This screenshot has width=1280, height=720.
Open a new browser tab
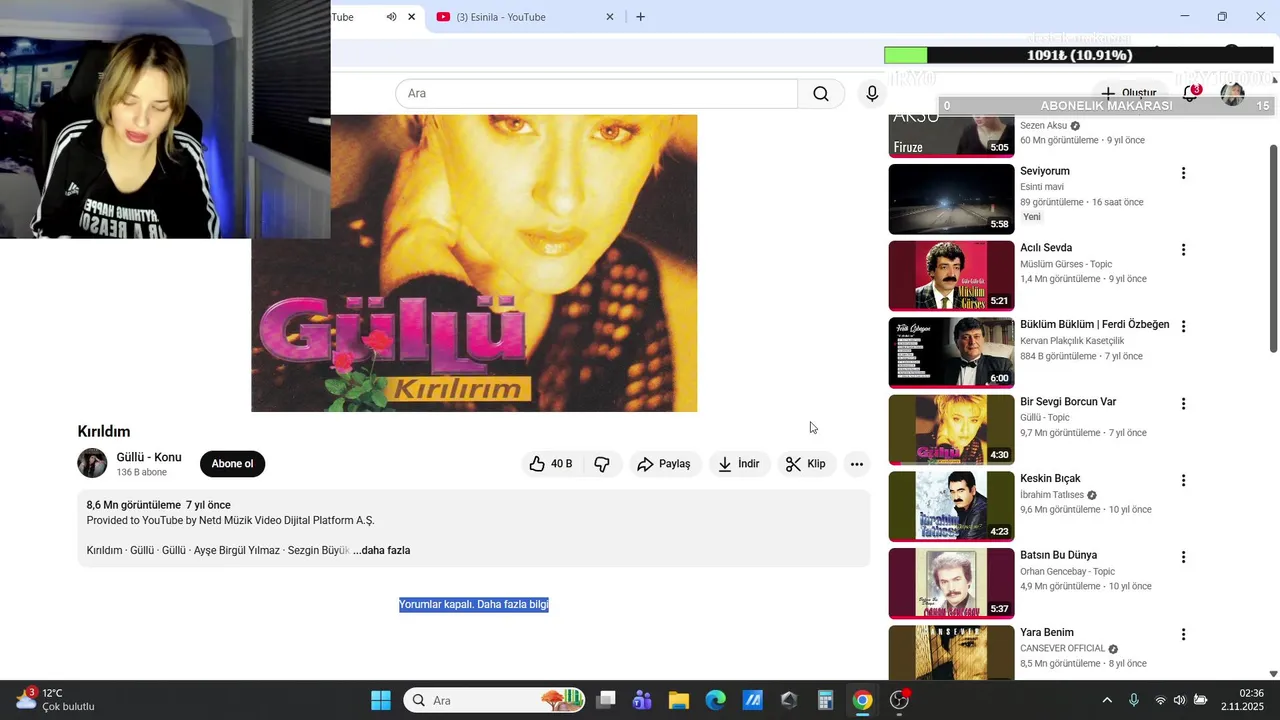pyautogui.click(x=640, y=17)
